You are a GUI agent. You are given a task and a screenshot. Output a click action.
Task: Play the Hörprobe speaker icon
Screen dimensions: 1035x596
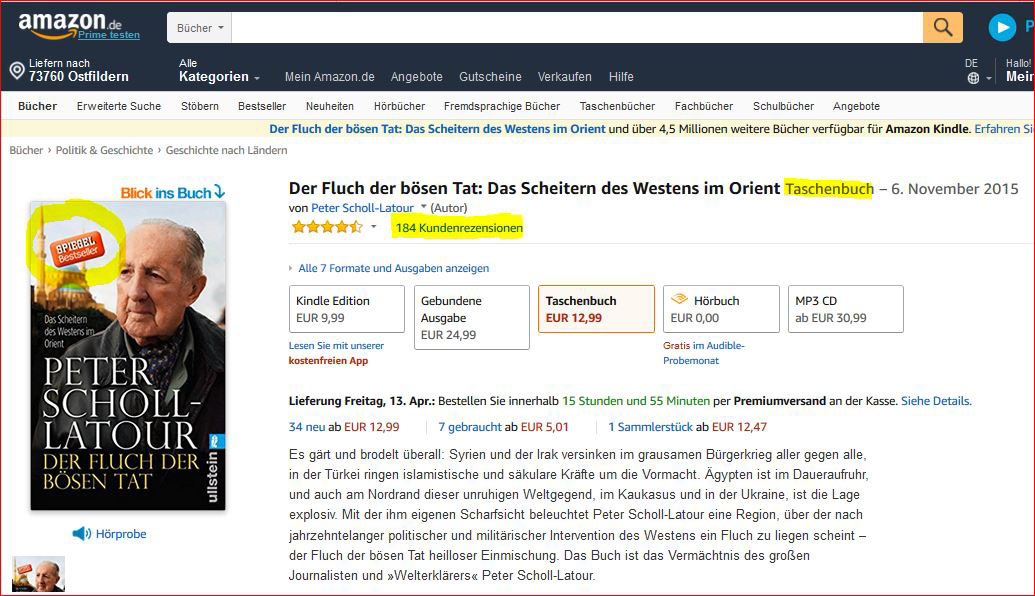click(82, 533)
